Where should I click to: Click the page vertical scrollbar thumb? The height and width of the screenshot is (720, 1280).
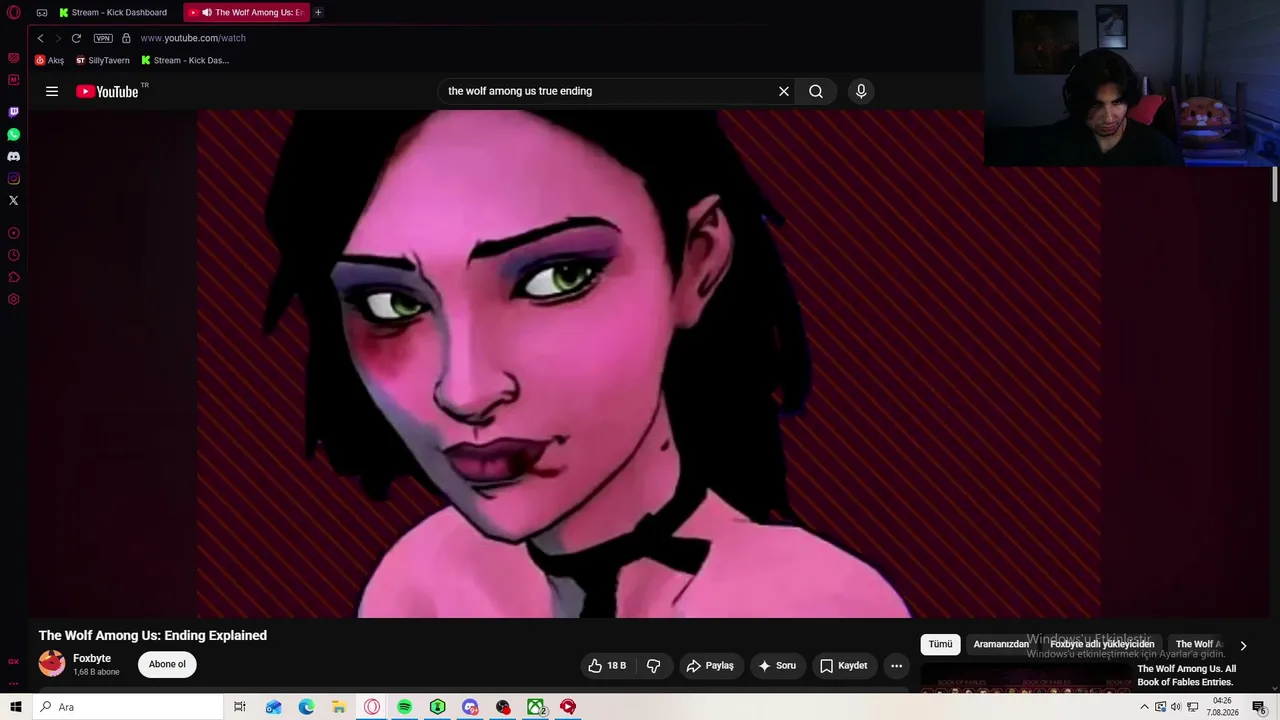[1275, 185]
